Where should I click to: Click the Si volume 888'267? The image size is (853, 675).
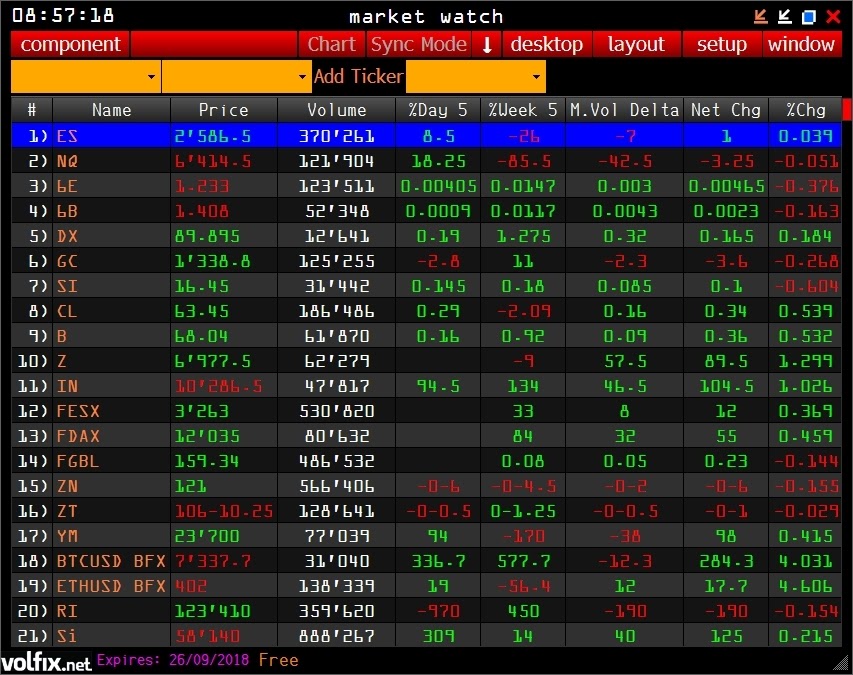point(337,636)
